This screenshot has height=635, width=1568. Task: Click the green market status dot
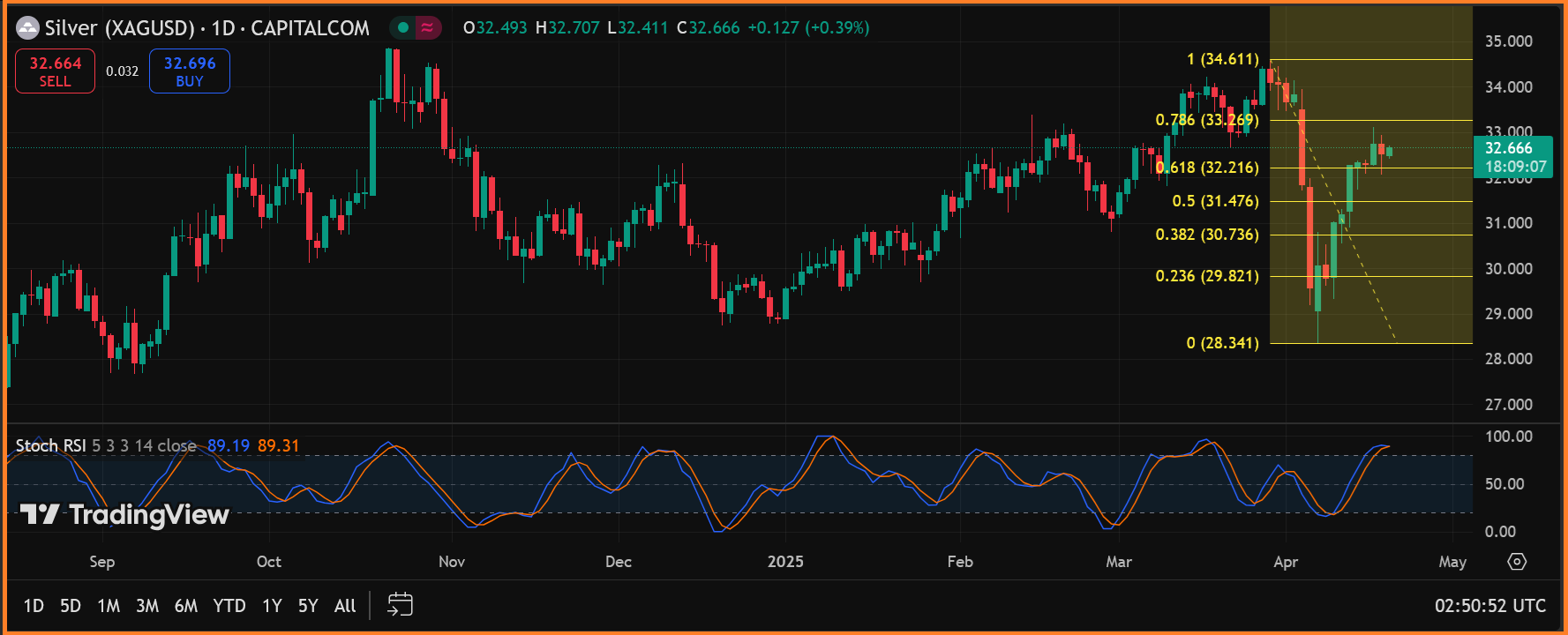[x=403, y=28]
